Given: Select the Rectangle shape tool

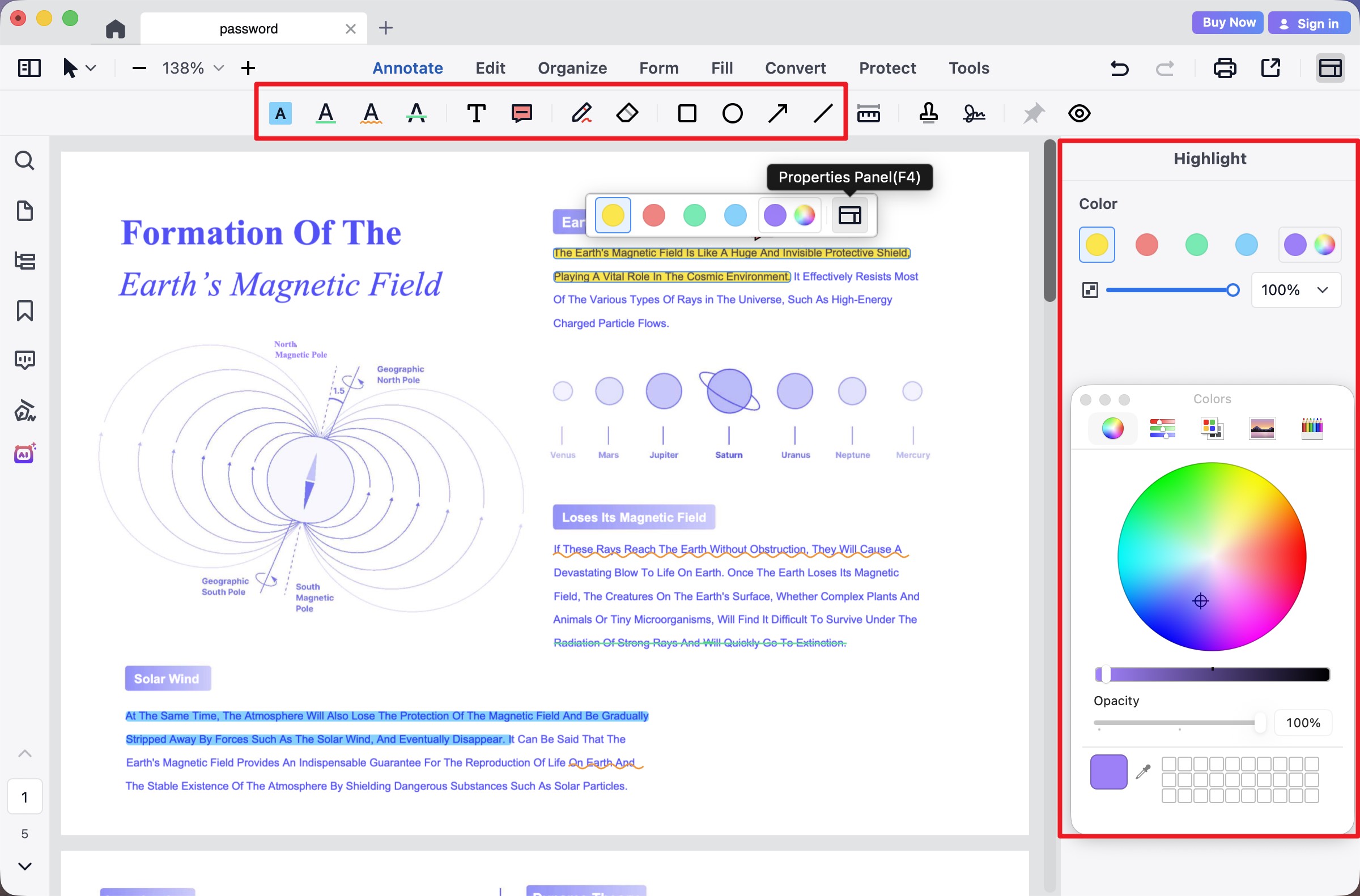Looking at the screenshot, I should click(x=687, y=113).
